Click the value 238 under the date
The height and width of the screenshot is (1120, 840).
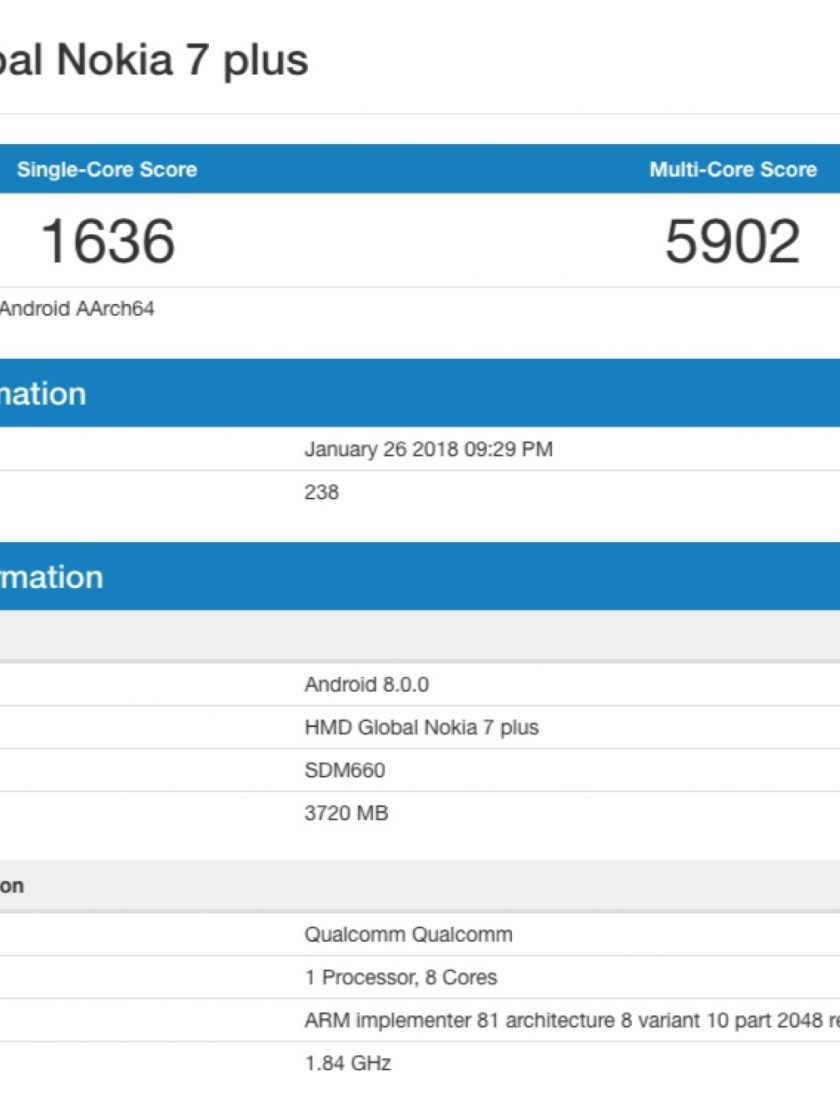point(322,492)
